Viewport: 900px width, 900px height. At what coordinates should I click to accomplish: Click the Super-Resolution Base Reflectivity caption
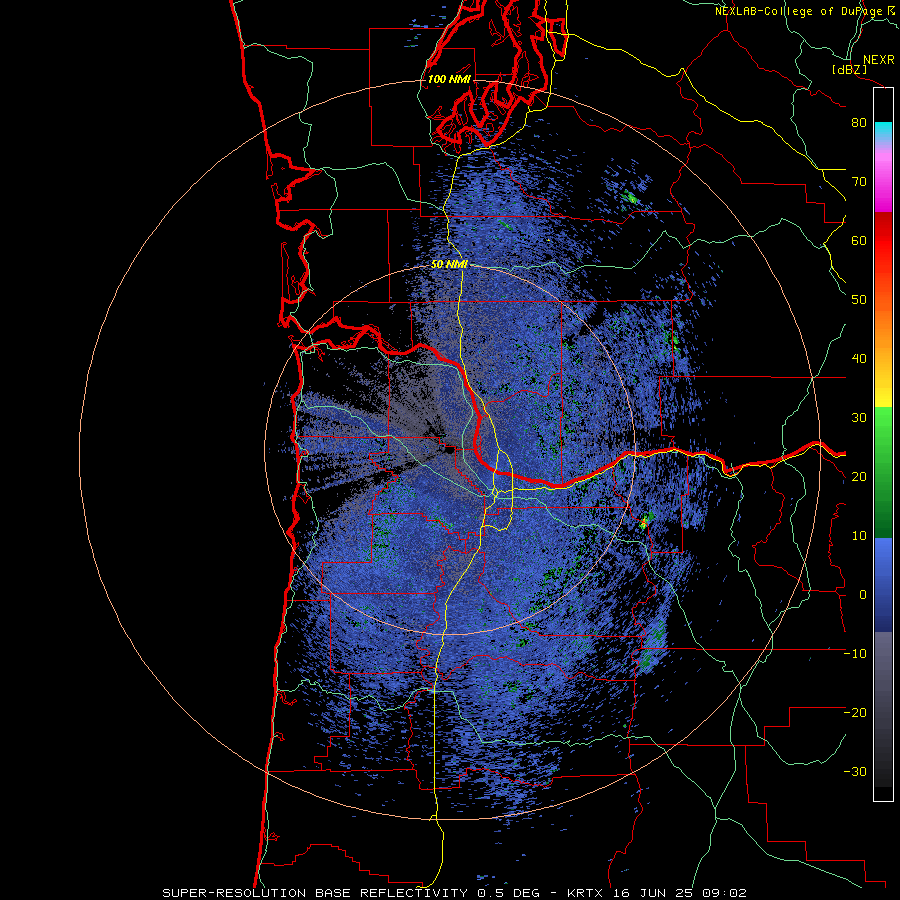pyautogui.click(x=454, y=893)
